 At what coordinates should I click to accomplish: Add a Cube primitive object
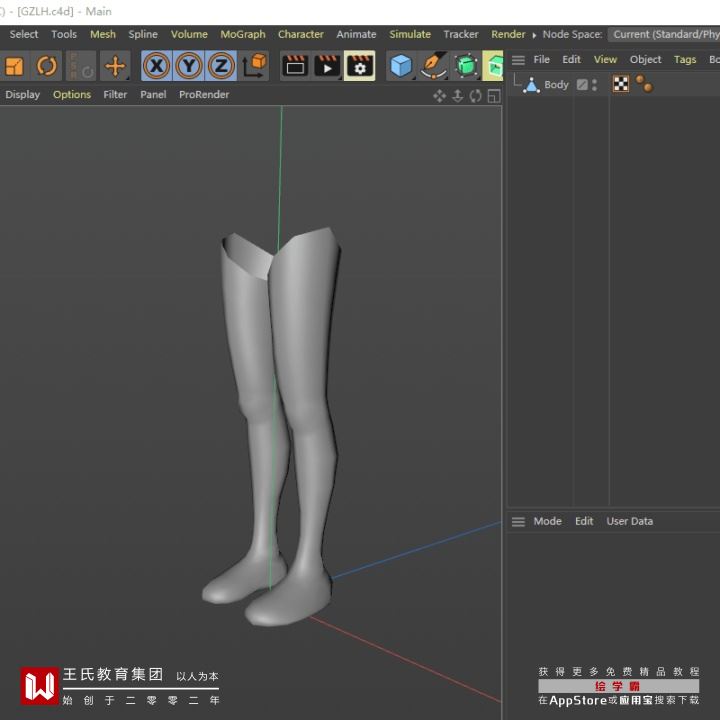tap(401, 66)
